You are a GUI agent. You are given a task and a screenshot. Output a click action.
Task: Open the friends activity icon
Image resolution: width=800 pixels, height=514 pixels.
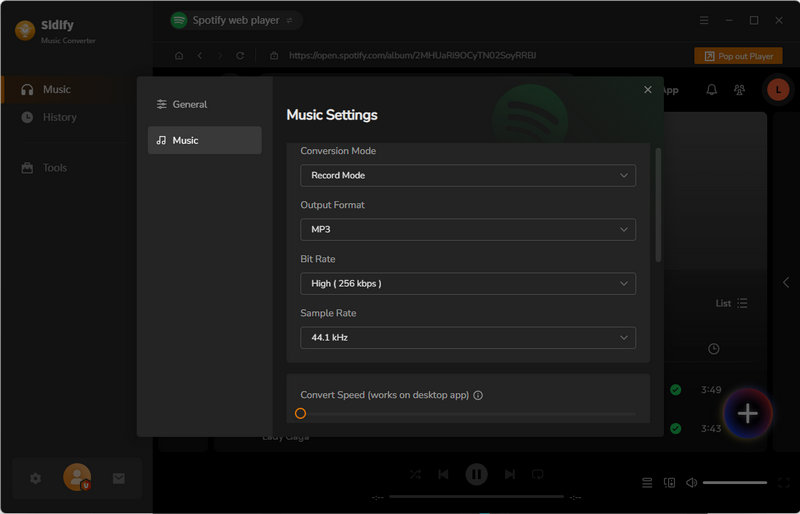tap(739, 90)
